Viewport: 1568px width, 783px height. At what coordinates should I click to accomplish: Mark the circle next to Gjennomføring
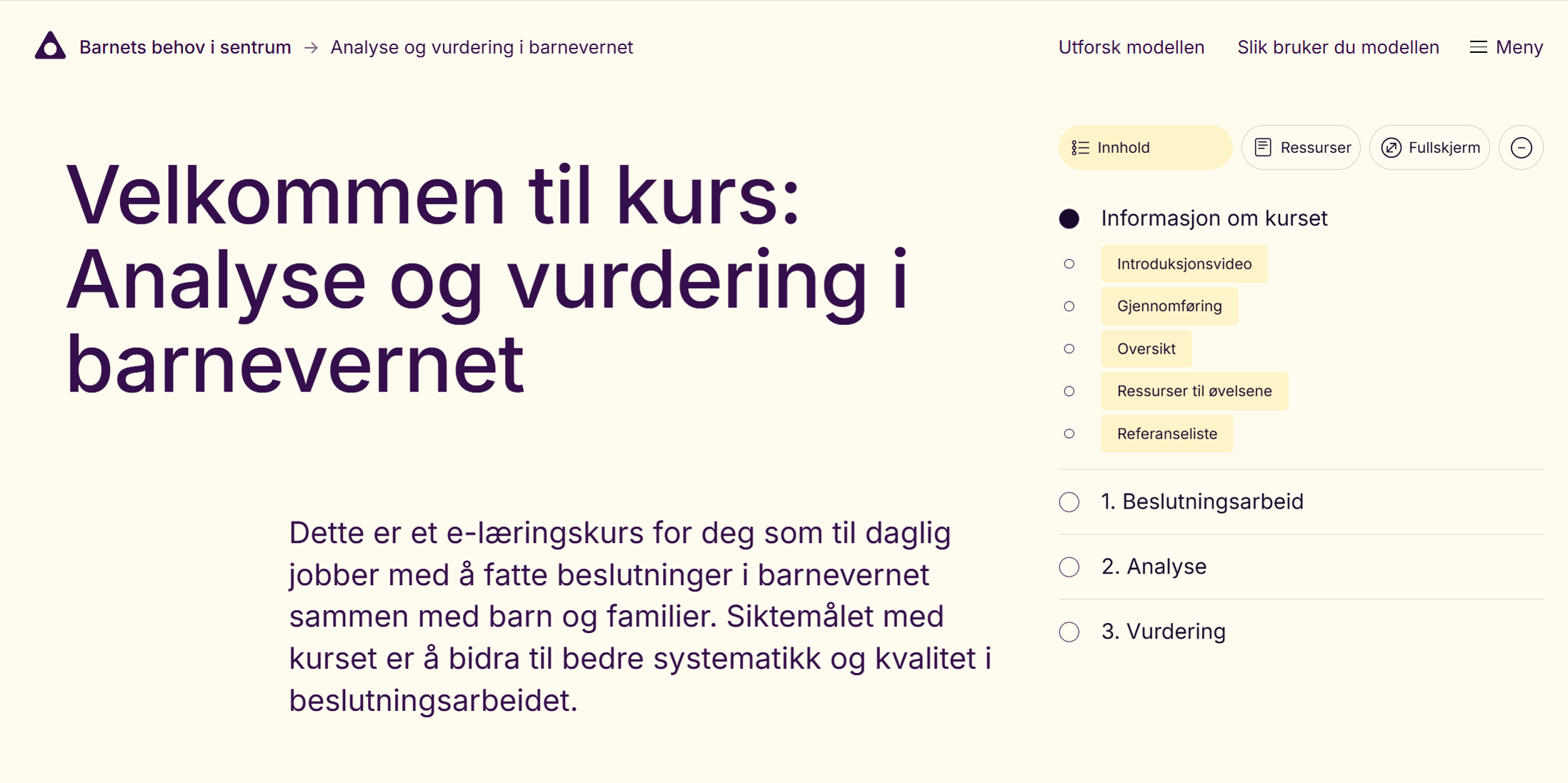pos(1069,306)
